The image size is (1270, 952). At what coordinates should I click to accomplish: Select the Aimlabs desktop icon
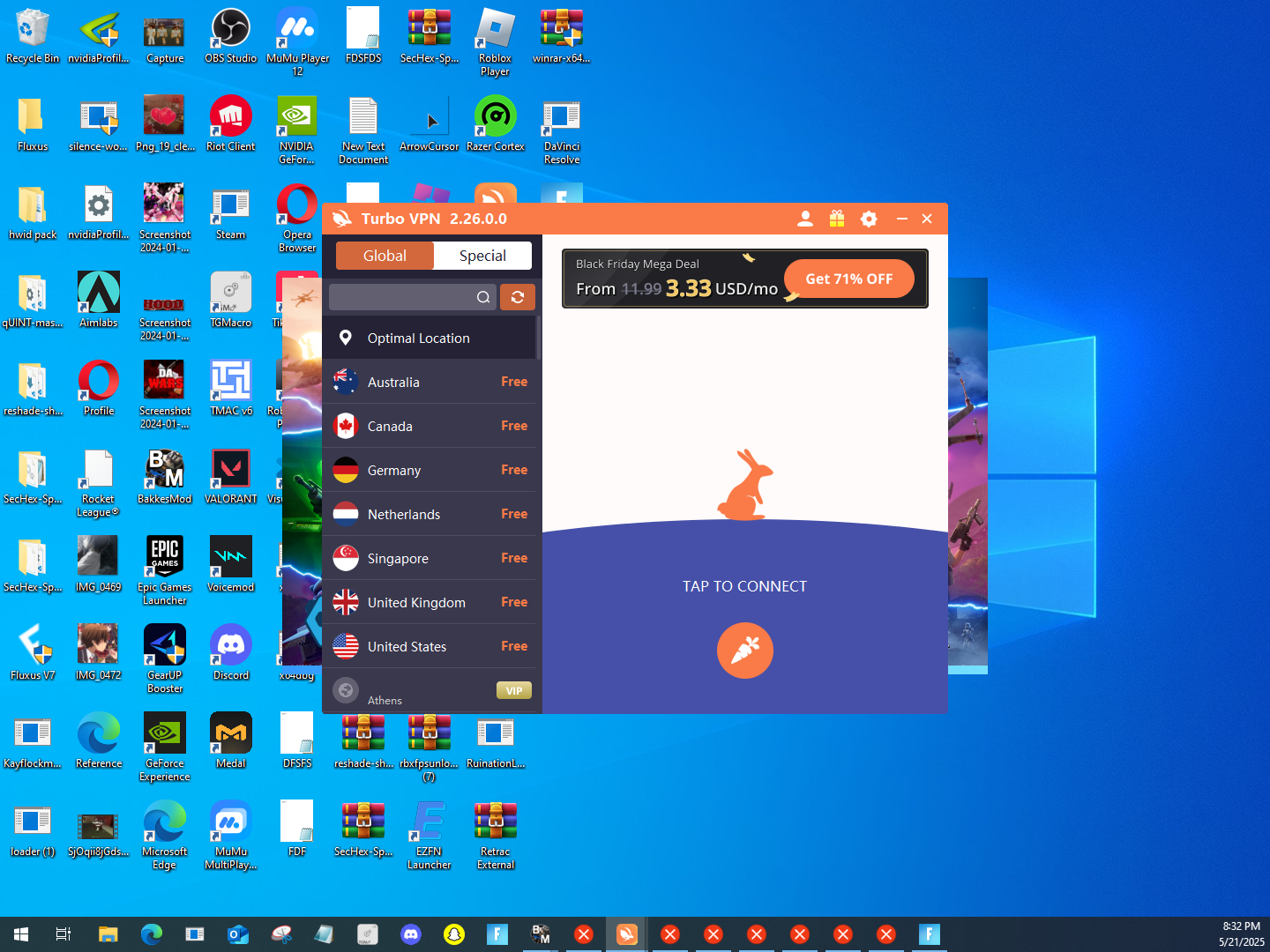pos(99,301)
